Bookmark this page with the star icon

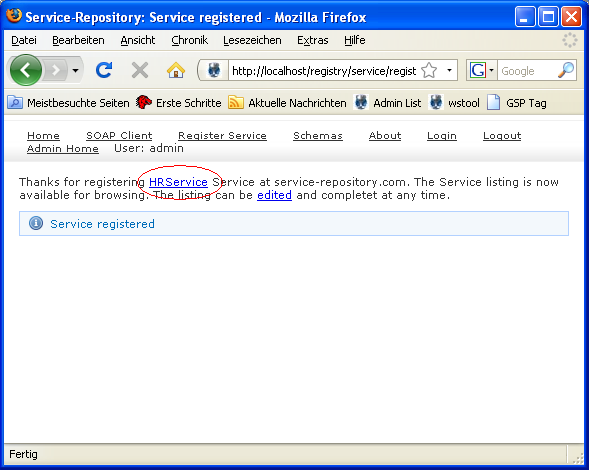(429, 70)
